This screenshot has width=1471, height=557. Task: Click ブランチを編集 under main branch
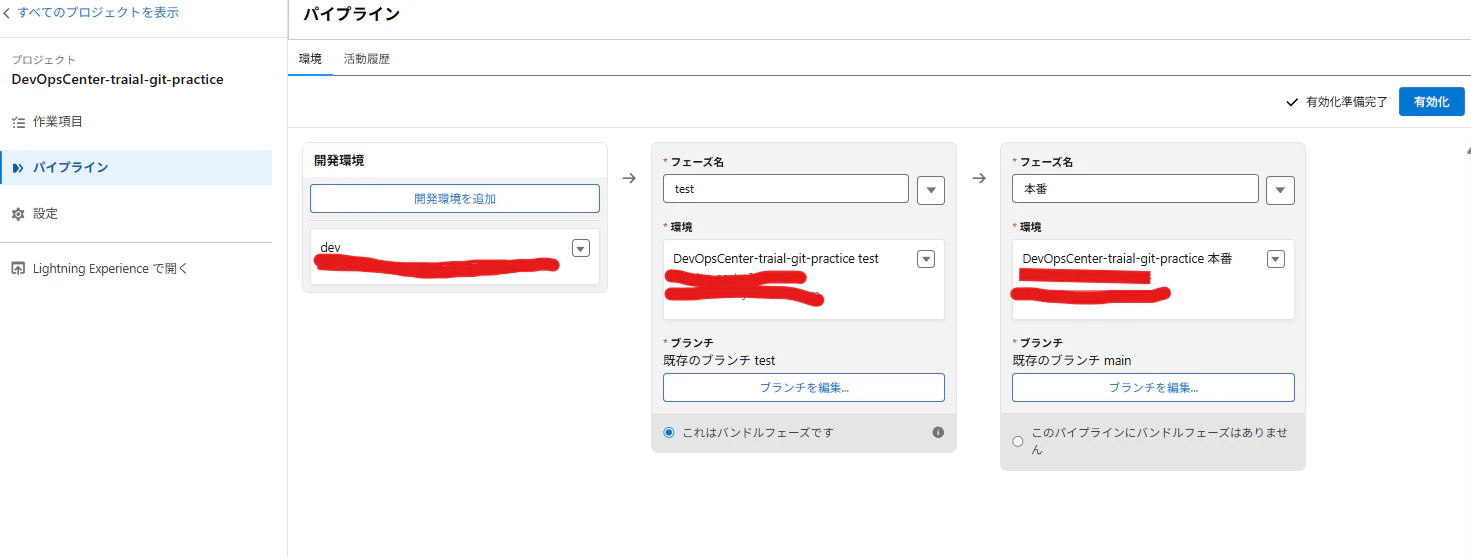pyautogui.click(x=1153, y=387)
